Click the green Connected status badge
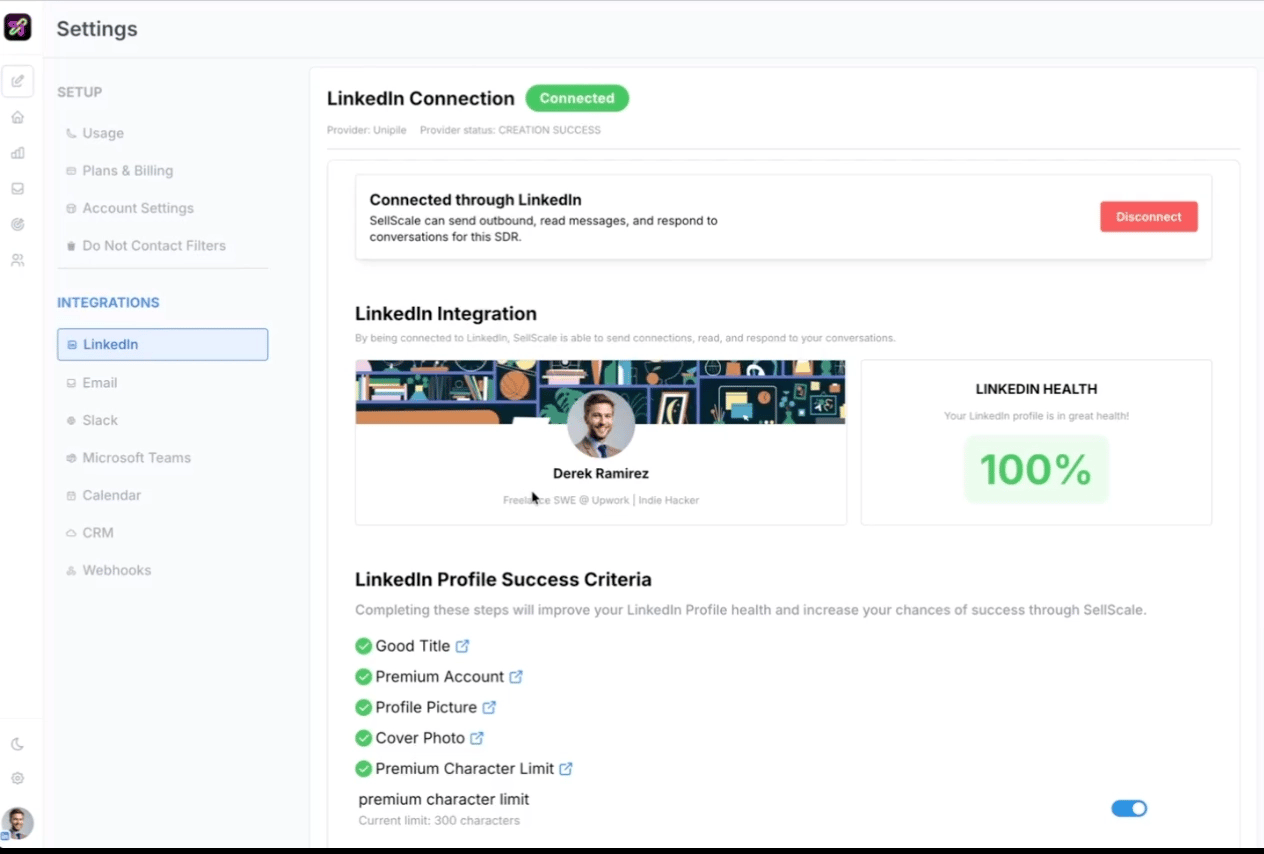Image resolution: width=1264 pixels, height=854 pixels. [x=577, y=98]
